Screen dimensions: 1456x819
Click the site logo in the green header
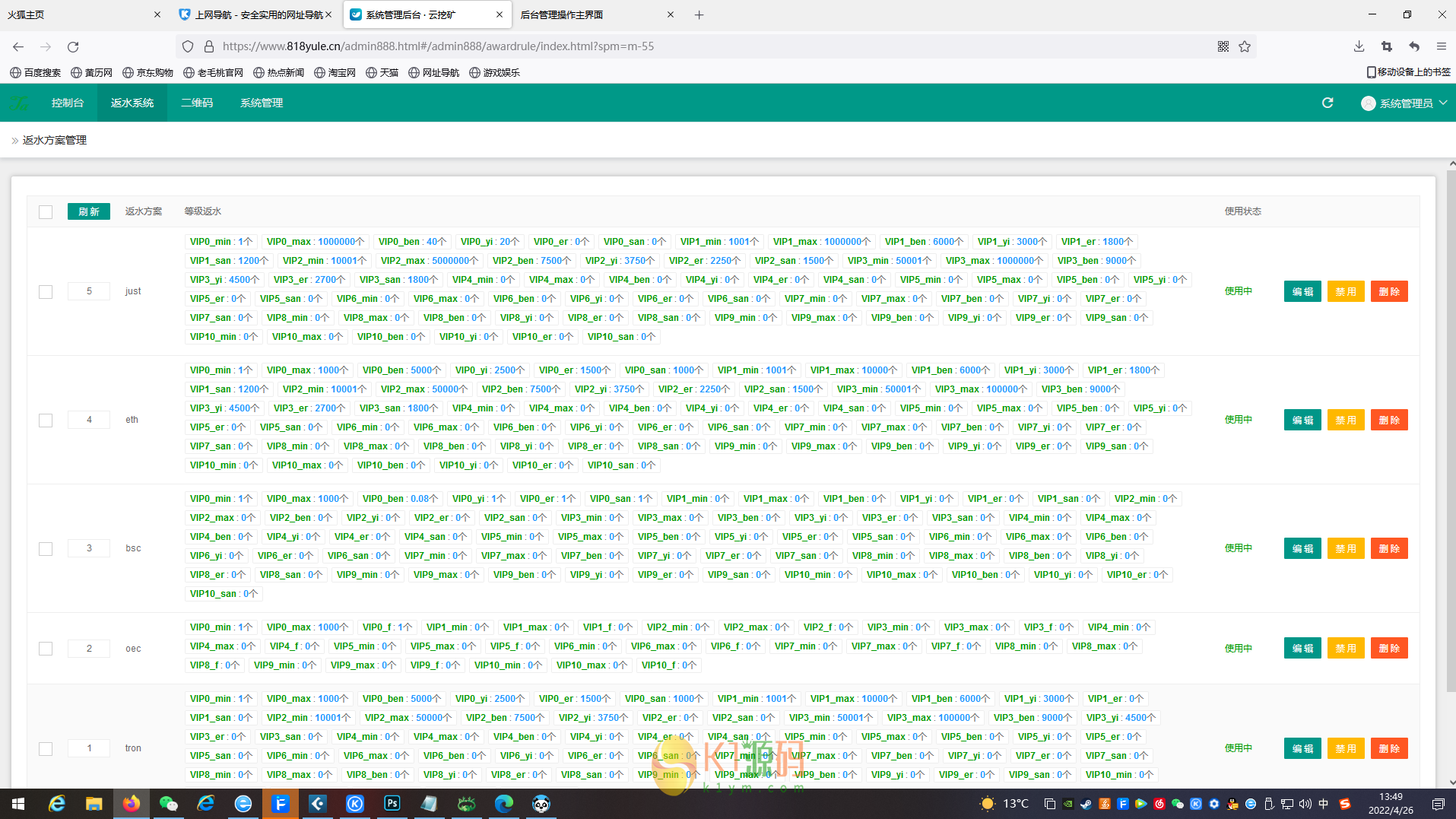pos(19,103)
